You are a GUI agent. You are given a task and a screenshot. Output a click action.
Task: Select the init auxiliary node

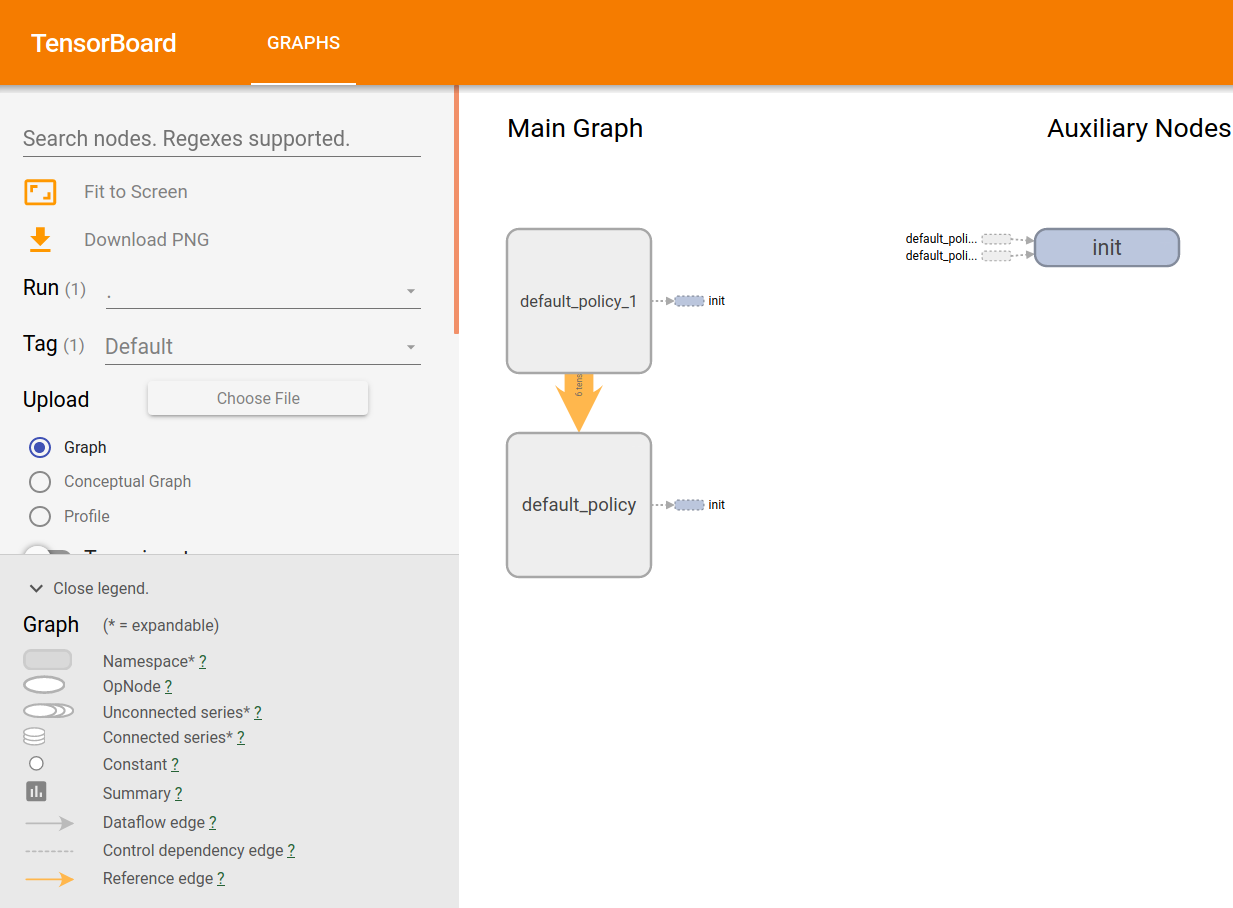coord(1107,248)
